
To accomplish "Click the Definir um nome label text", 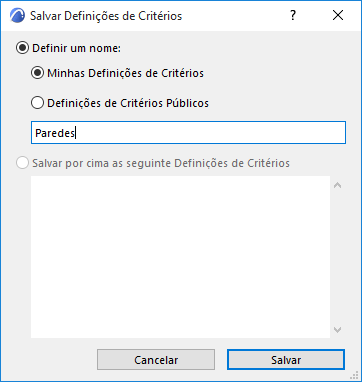I will pyautogui.click(x=76, y=48).
